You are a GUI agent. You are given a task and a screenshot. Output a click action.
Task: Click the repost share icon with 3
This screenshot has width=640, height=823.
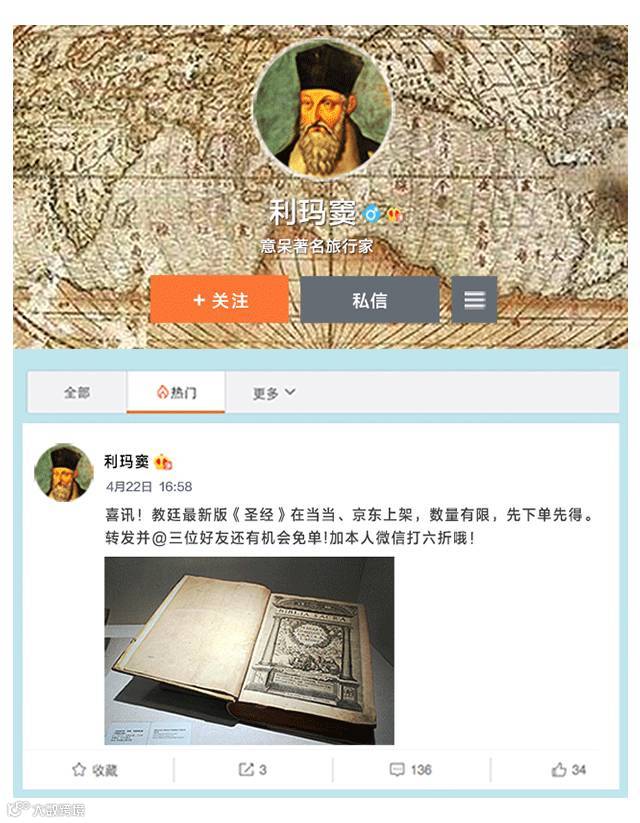(246, 769)
